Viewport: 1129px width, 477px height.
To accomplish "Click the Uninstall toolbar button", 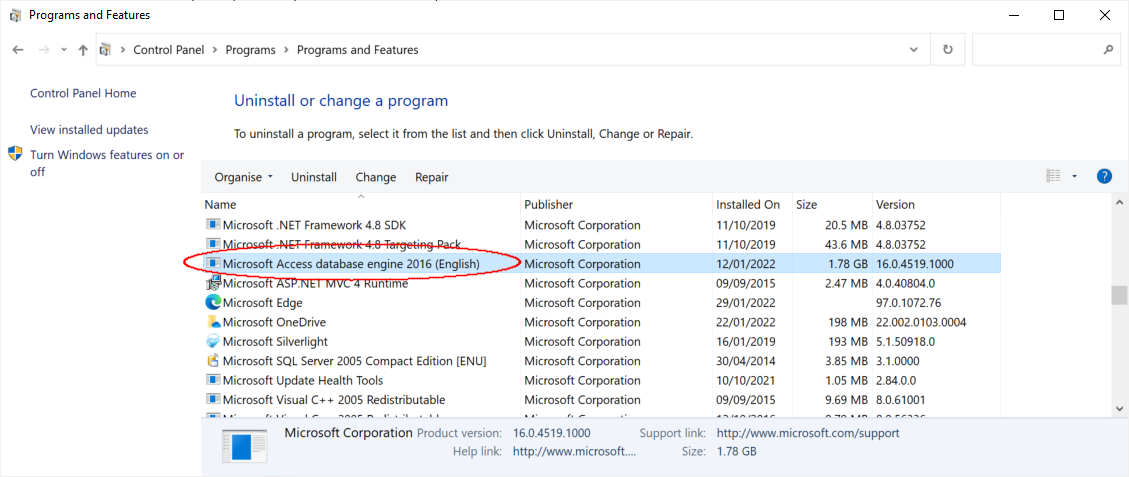I will [x=314, y=177].
